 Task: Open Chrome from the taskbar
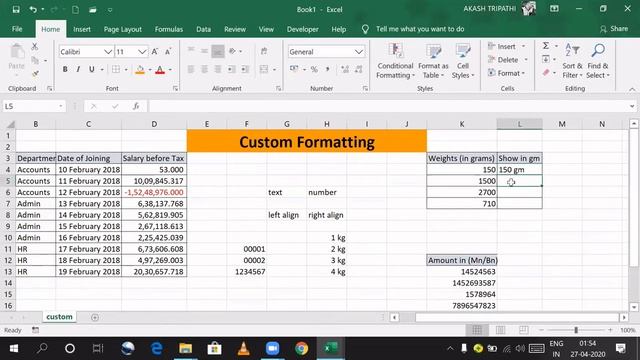(302, 349)
